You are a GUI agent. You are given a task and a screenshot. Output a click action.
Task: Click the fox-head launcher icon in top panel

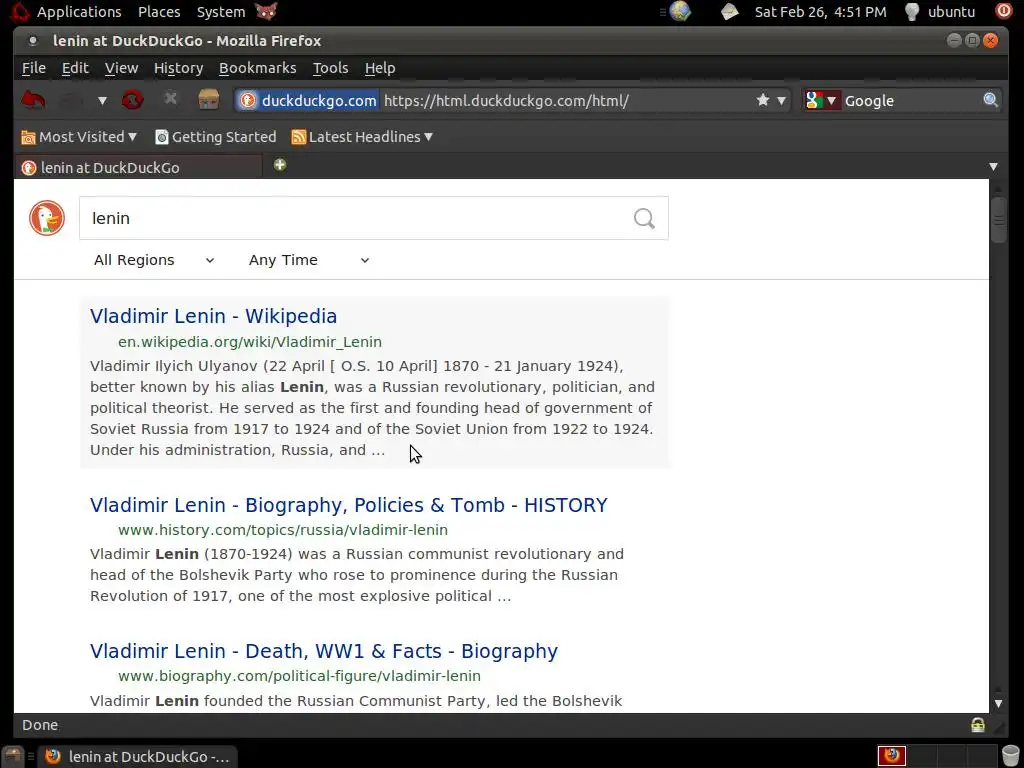[266, 11]
